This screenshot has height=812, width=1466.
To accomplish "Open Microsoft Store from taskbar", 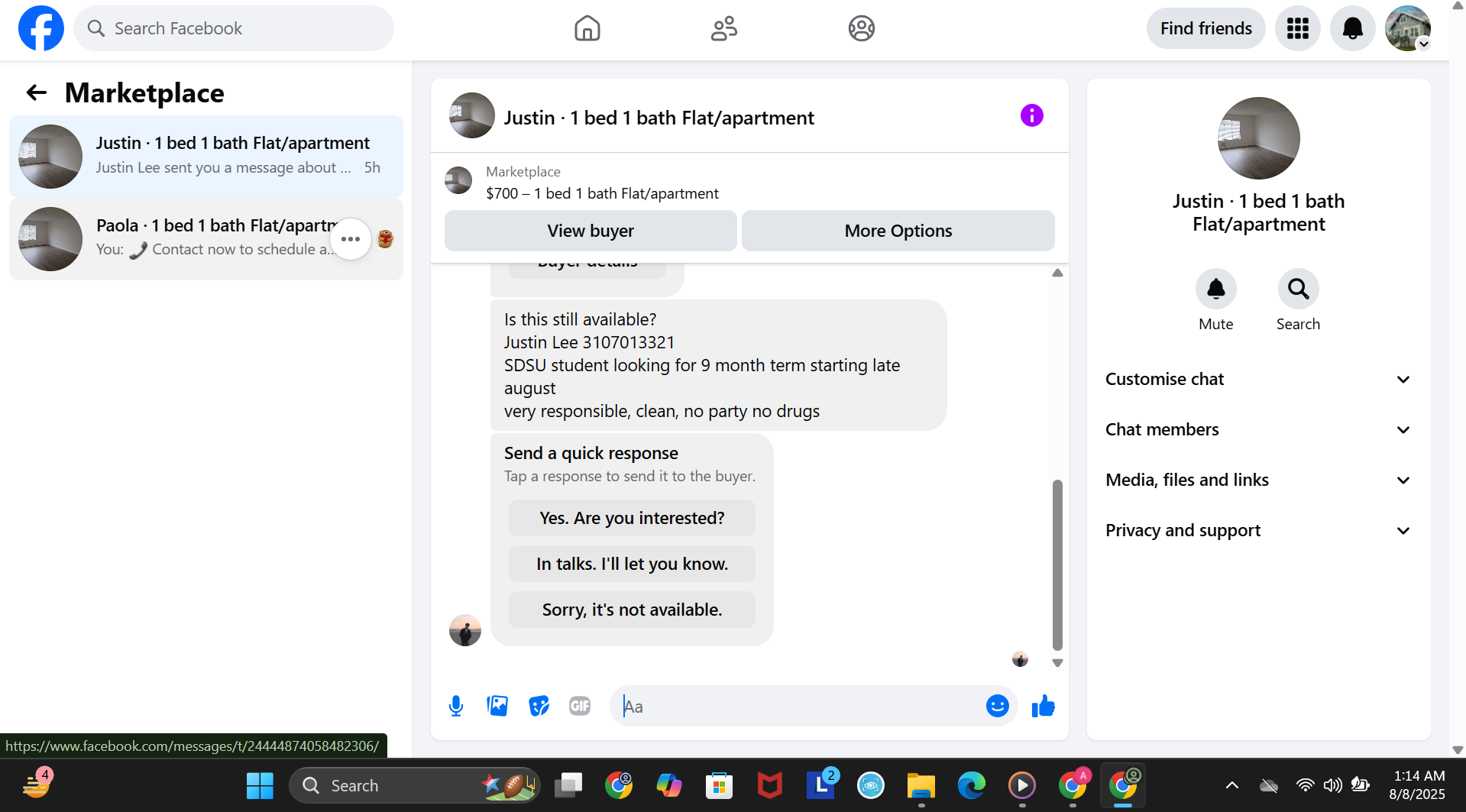I will pos(719,785).
